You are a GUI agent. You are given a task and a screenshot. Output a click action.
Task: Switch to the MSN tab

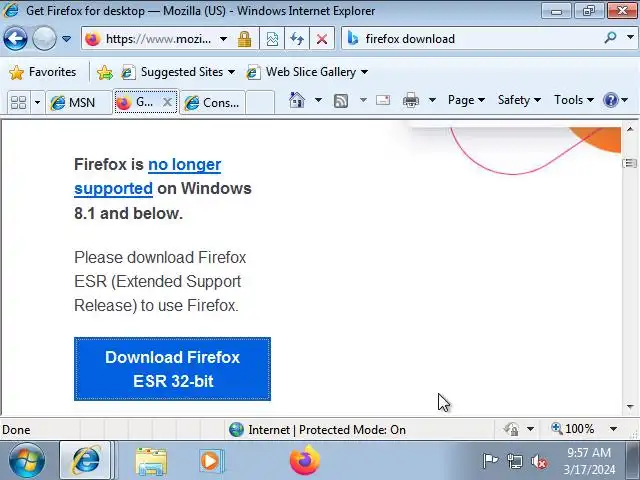[79, 102]
